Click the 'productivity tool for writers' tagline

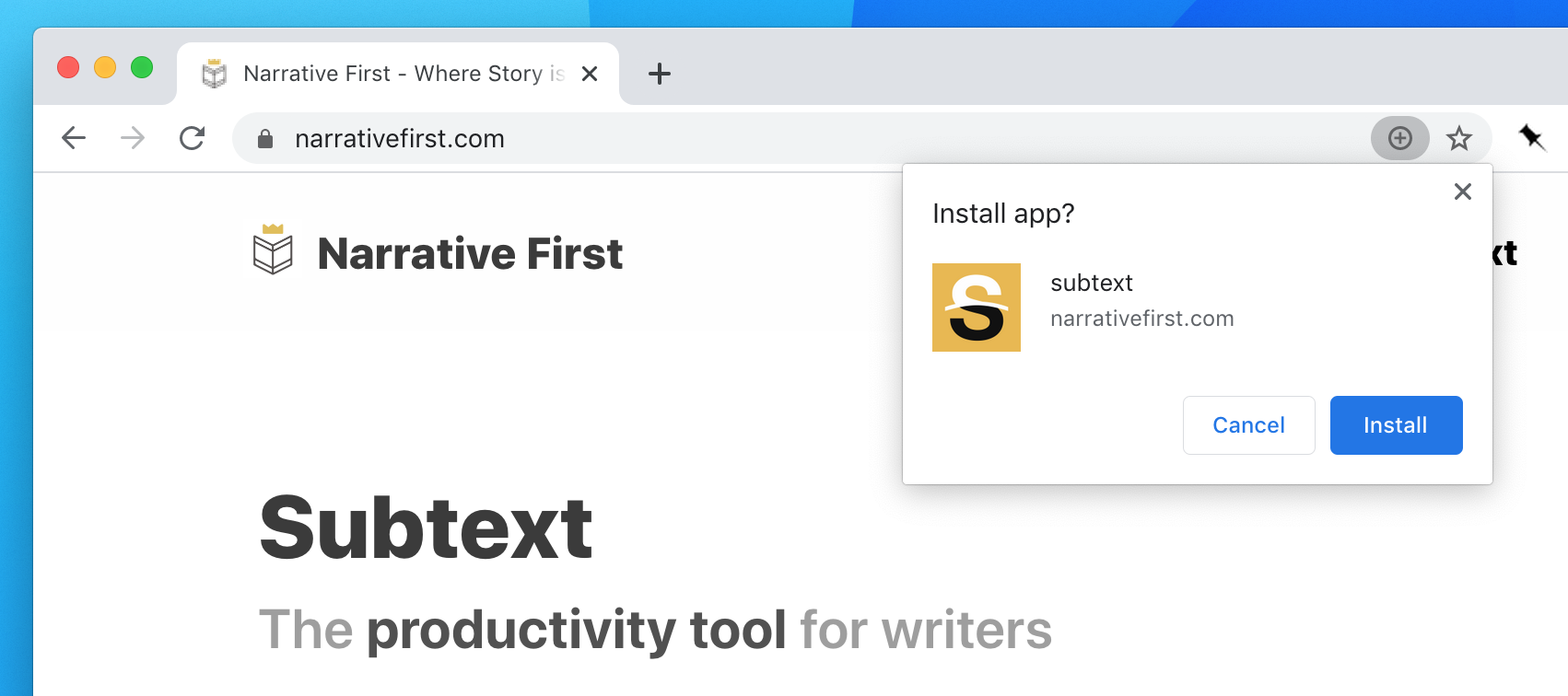pos(656,631)
